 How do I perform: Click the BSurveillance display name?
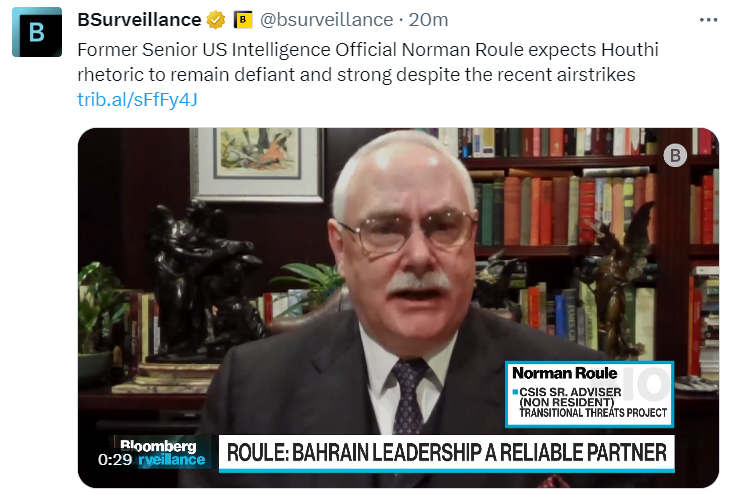coord(139,20)
